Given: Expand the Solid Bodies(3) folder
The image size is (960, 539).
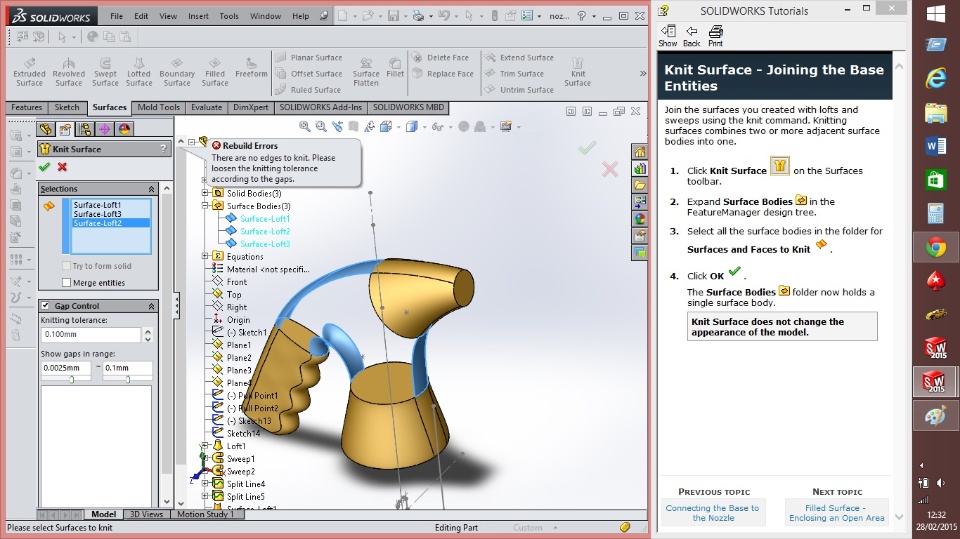Looking at the screenshot, I should (206, 193).
